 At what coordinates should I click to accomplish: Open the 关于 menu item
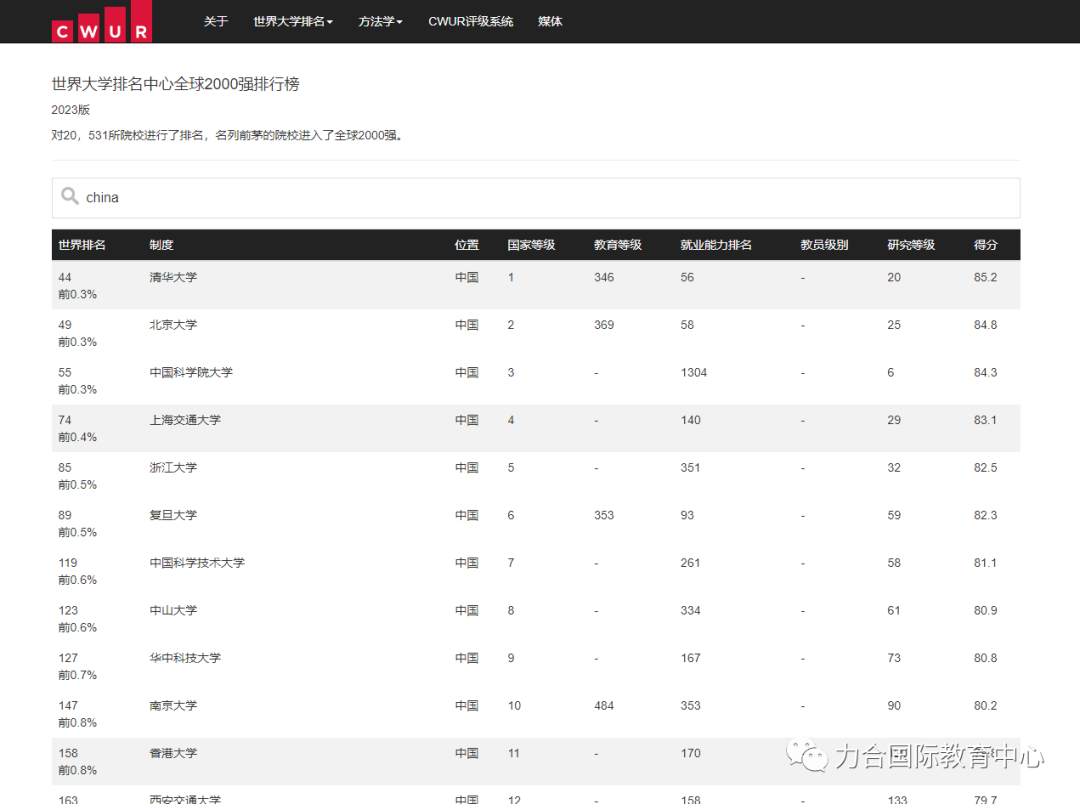click(216, 21)
